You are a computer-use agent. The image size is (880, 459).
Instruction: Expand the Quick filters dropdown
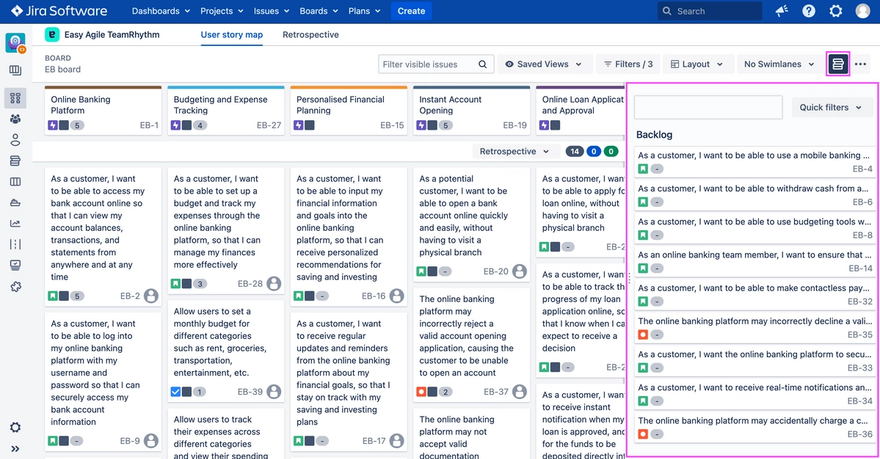coord(831,107)
